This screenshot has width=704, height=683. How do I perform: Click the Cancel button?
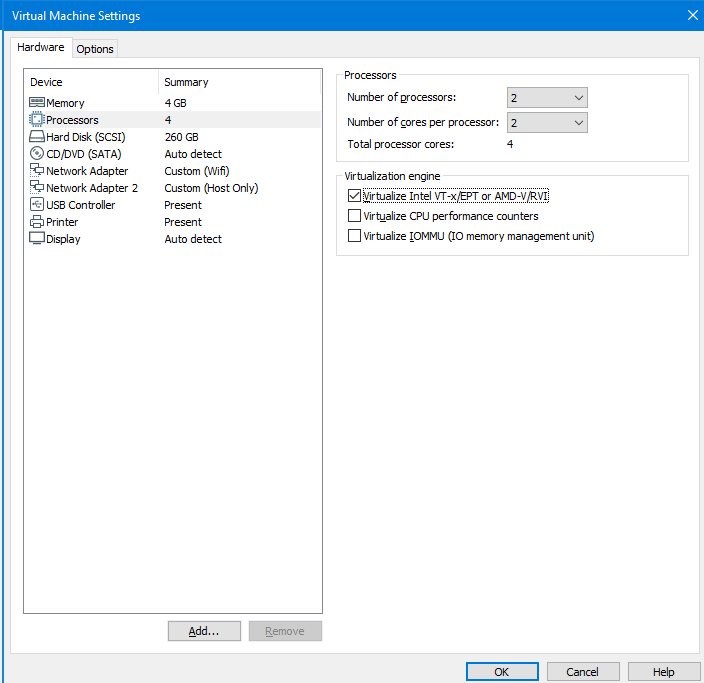[582, 672]
